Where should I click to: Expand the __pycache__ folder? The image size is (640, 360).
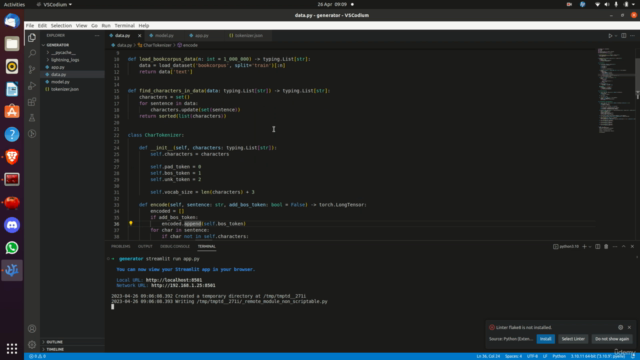click(63, 53)
